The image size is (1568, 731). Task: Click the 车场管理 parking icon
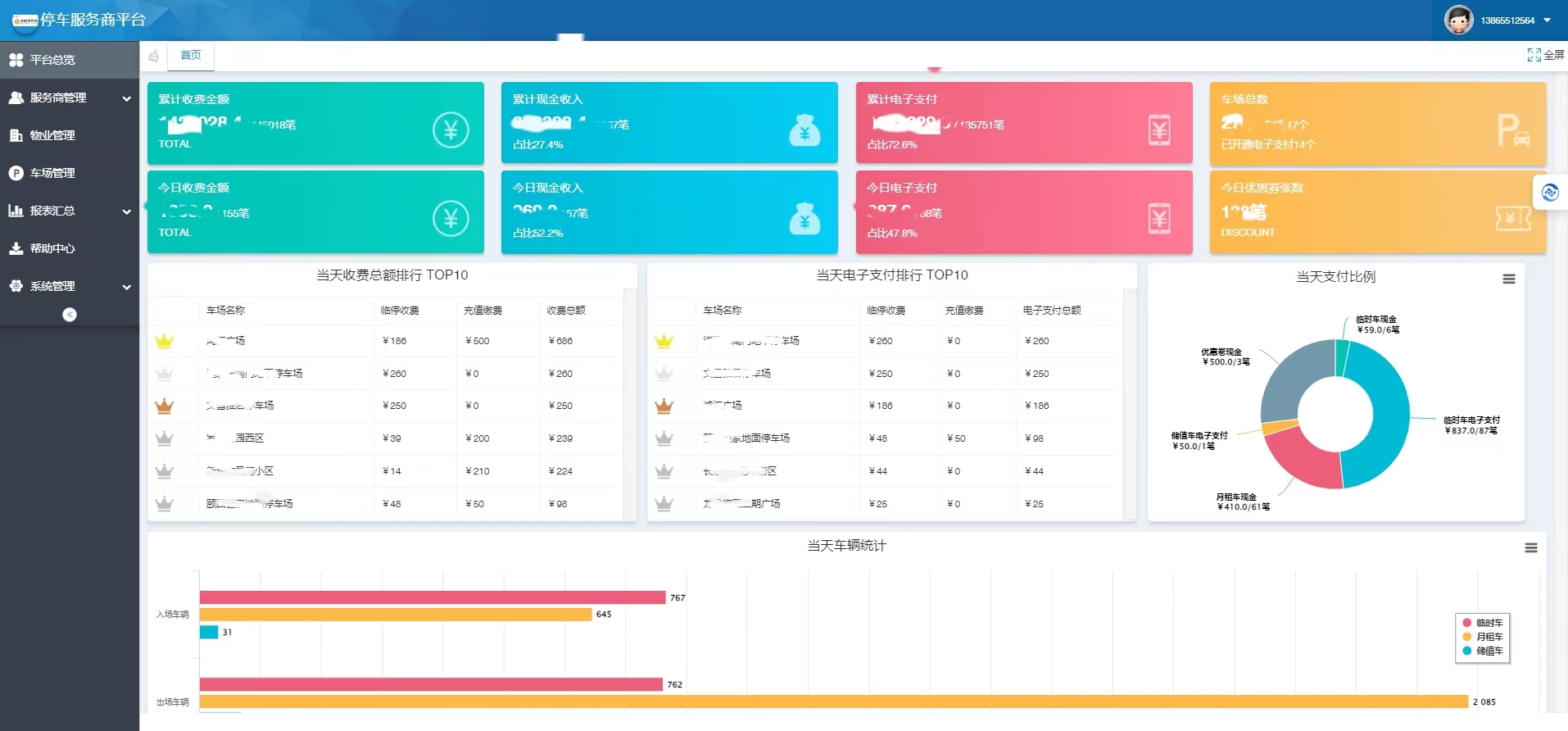click(x=16, y=173)
